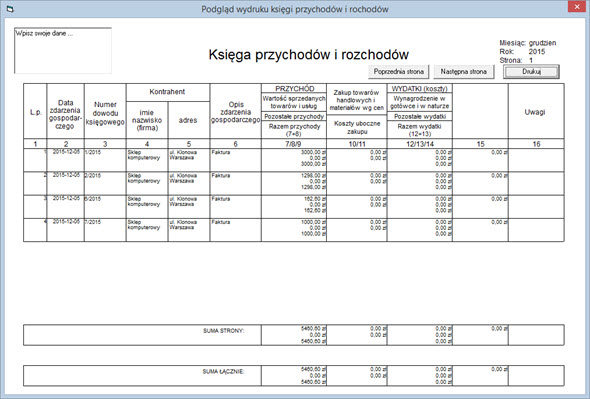
Task: Click the Koszty uboczne zakupu header
Action: tap(357, 127)
